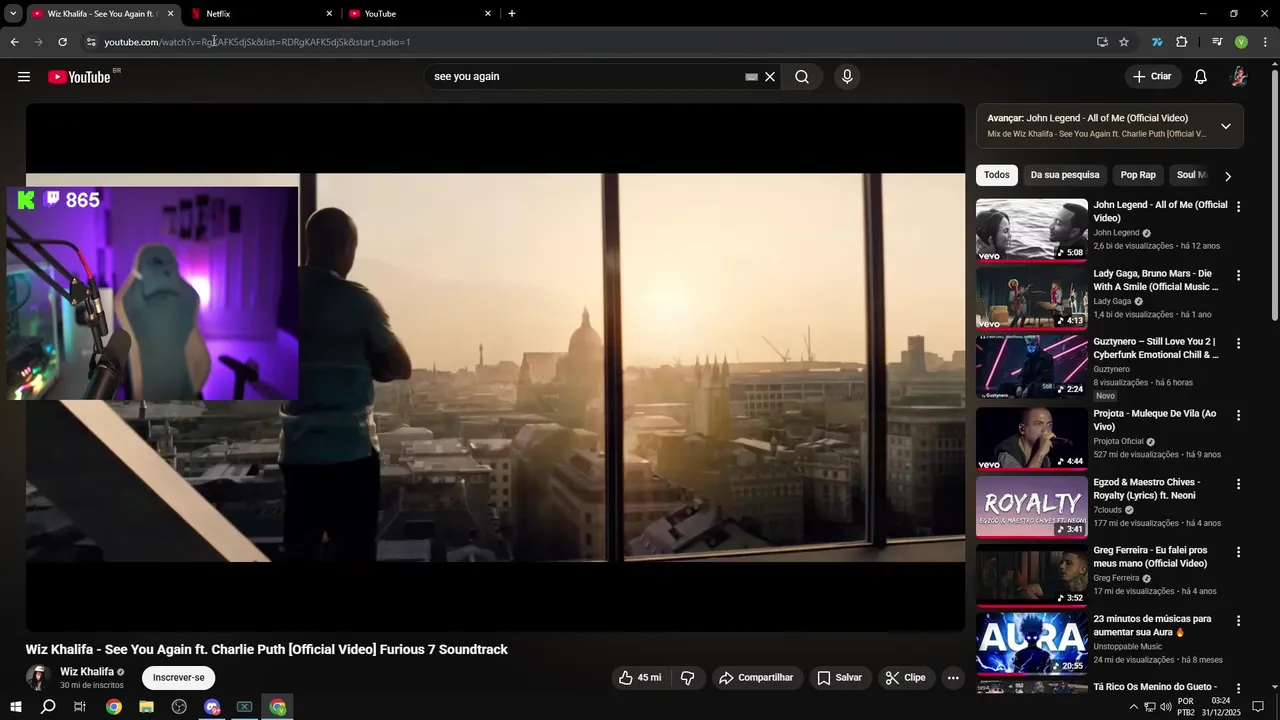Open system volume icon in tray

point(1165,707)
